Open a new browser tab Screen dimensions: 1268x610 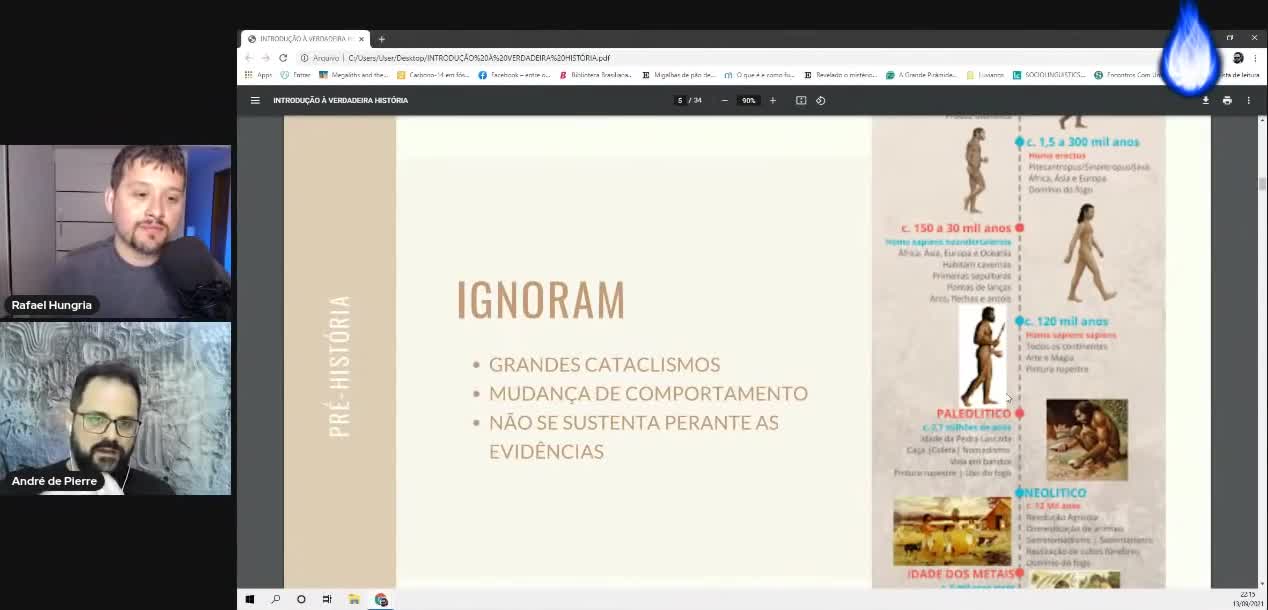pos(381,39)
